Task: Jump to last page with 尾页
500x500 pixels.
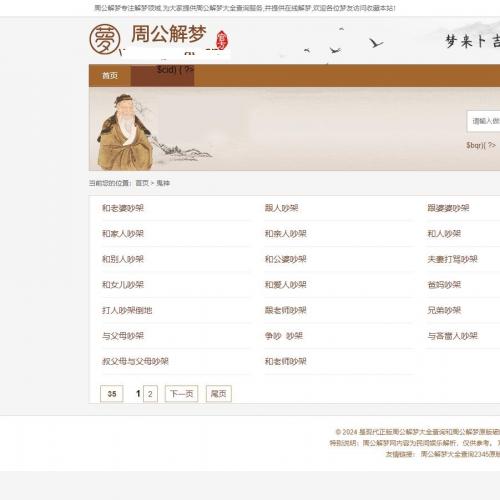Action: click(x=219, y=394)
